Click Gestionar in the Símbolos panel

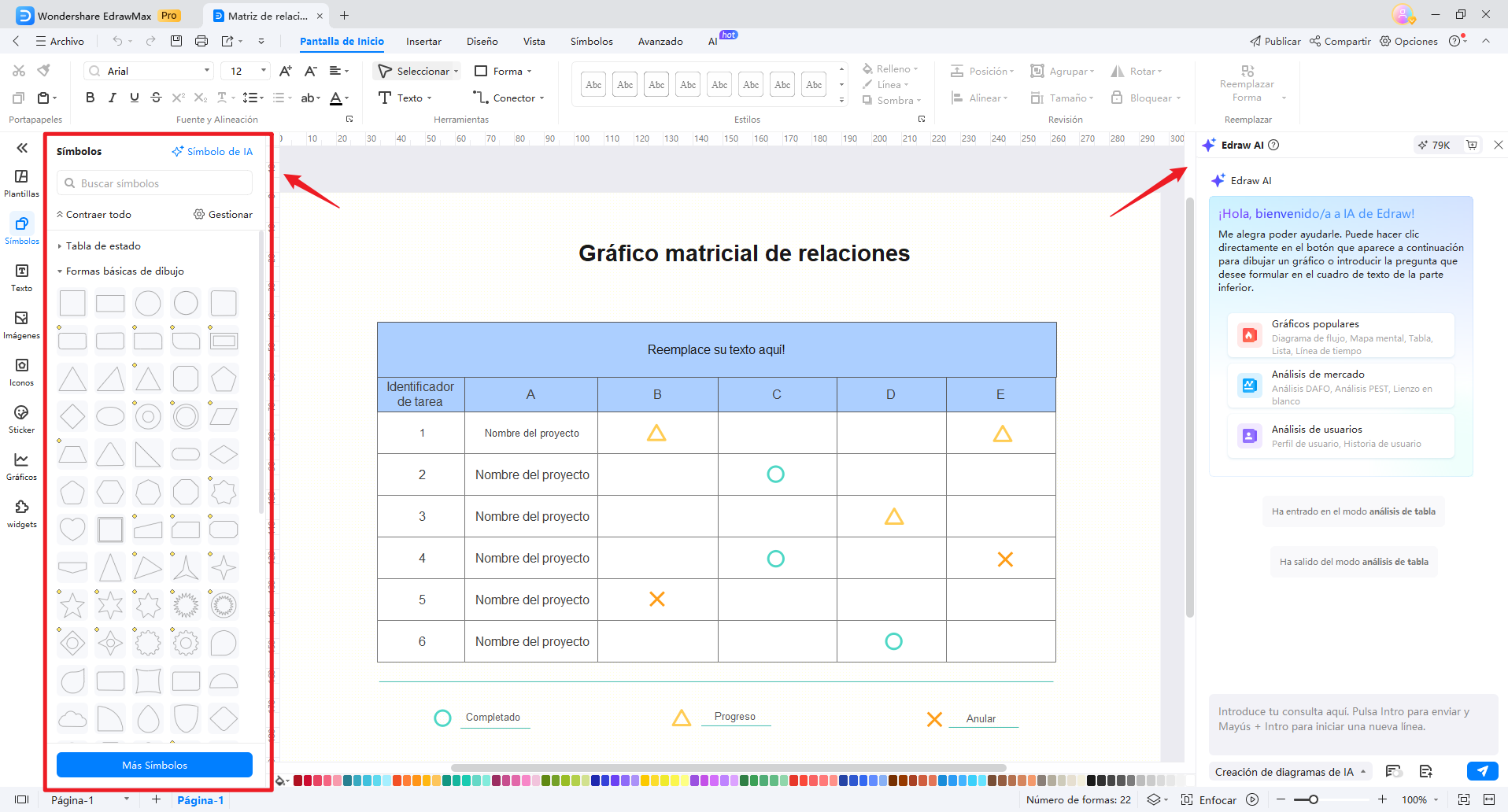click(224, 214)
